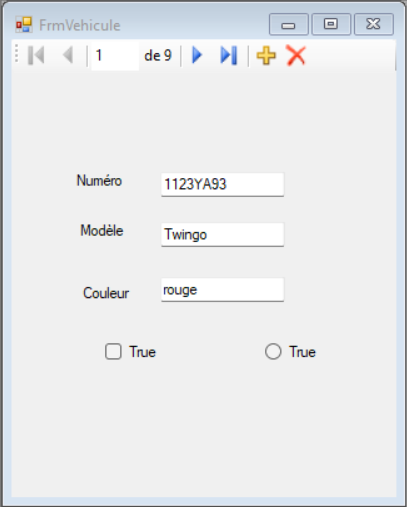Screen dimensions: 407x507
Task: Move to the previous record
Action: click(68, 55)
